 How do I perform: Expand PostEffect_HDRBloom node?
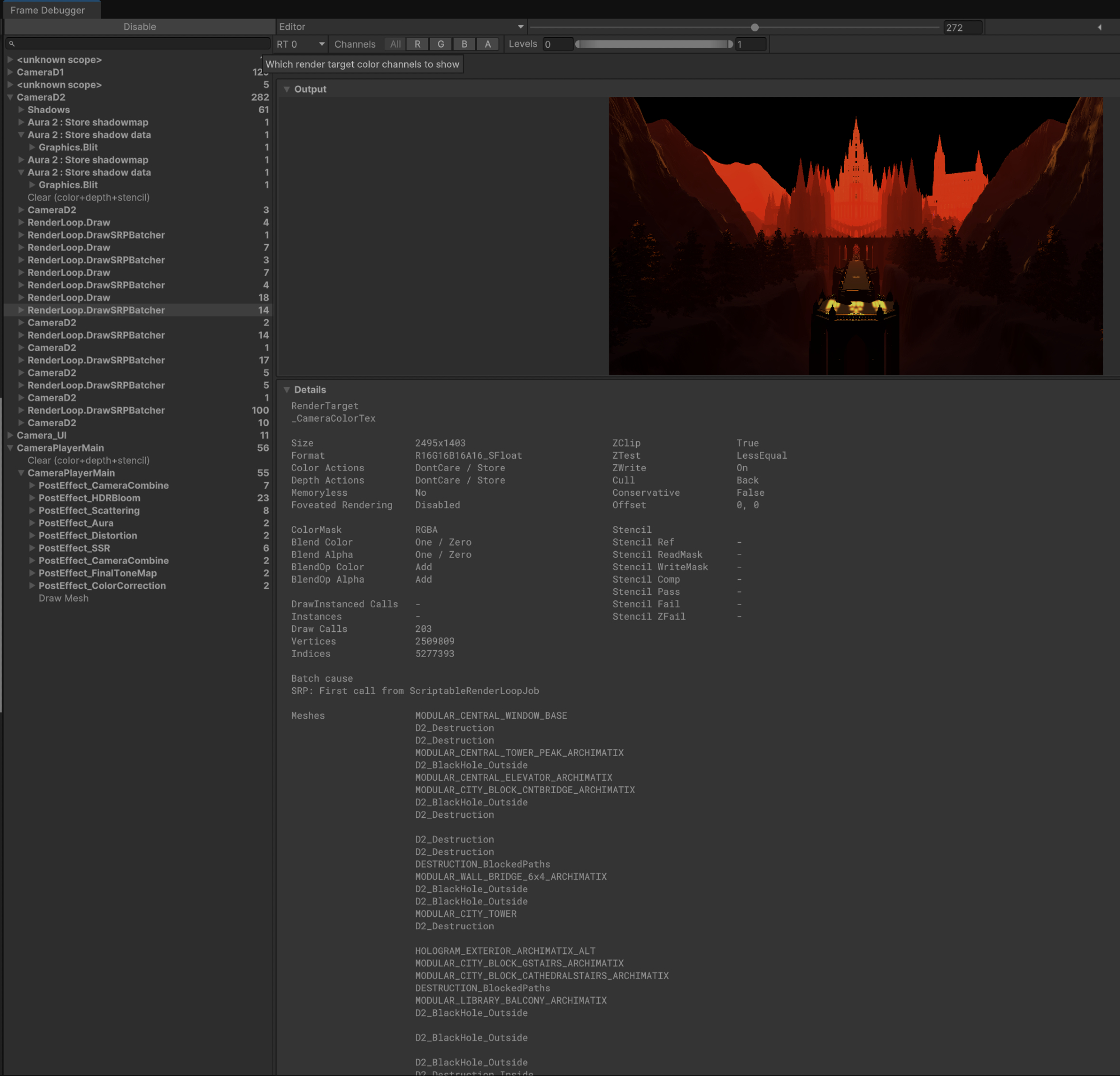[32, 498]
